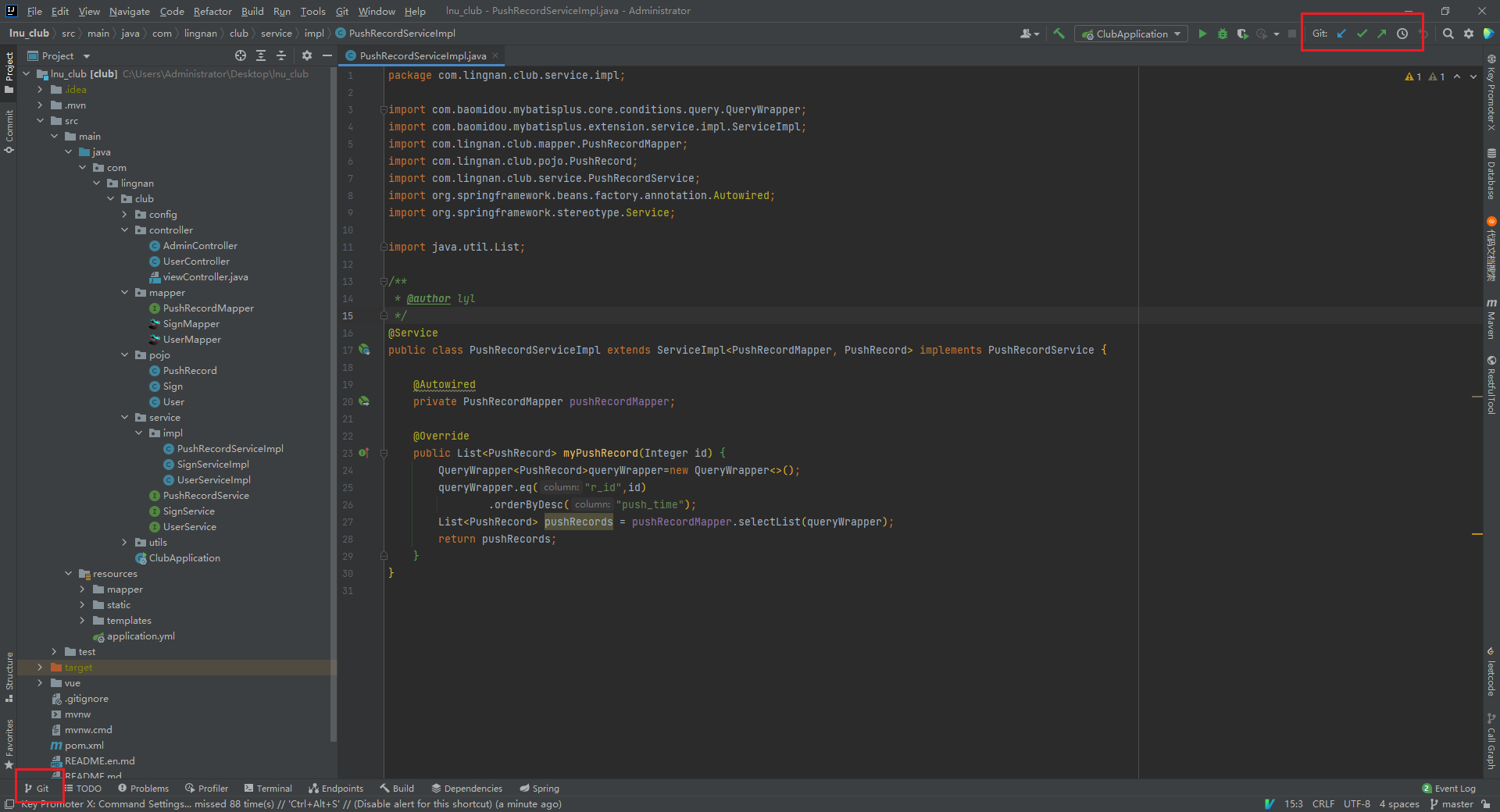This screenshot has height=812, width=1500.
Task: Open the Build menu
Action: click(252, 11)
